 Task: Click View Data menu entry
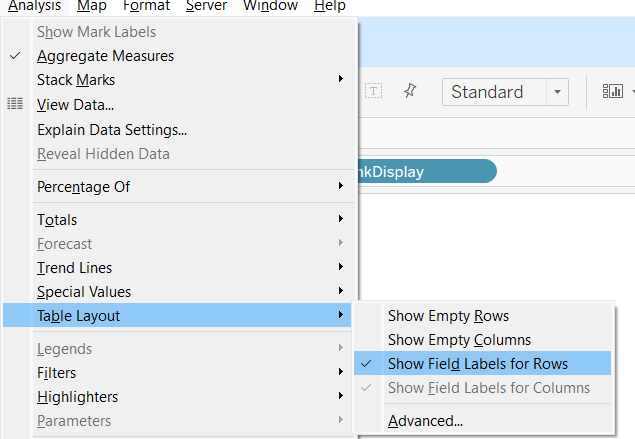coord(75,104)
